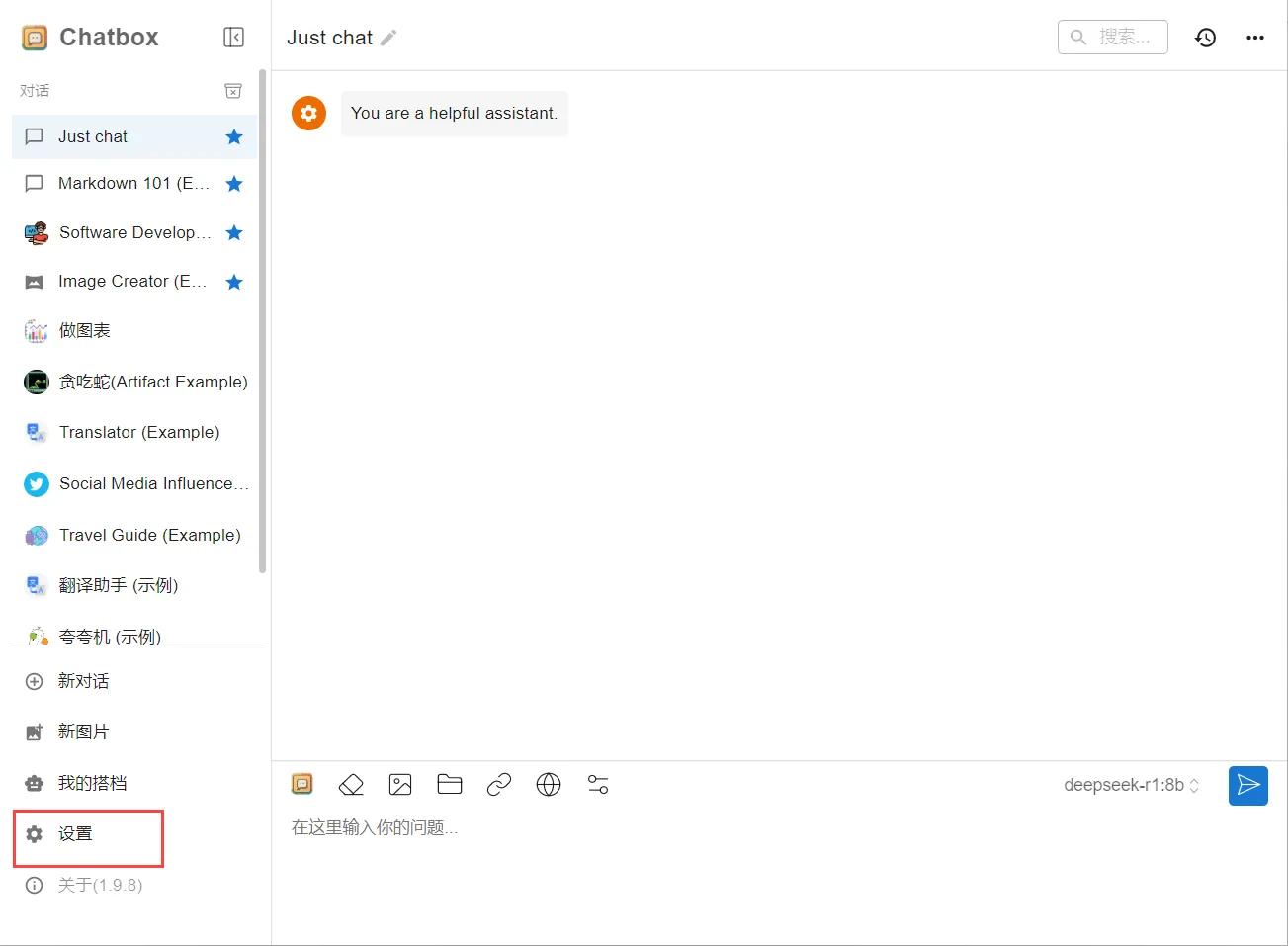Click the conversation list scrollbar
The width and height of the screenshot is (1288, 946).
pyautogui.click(x=262, y=321)
